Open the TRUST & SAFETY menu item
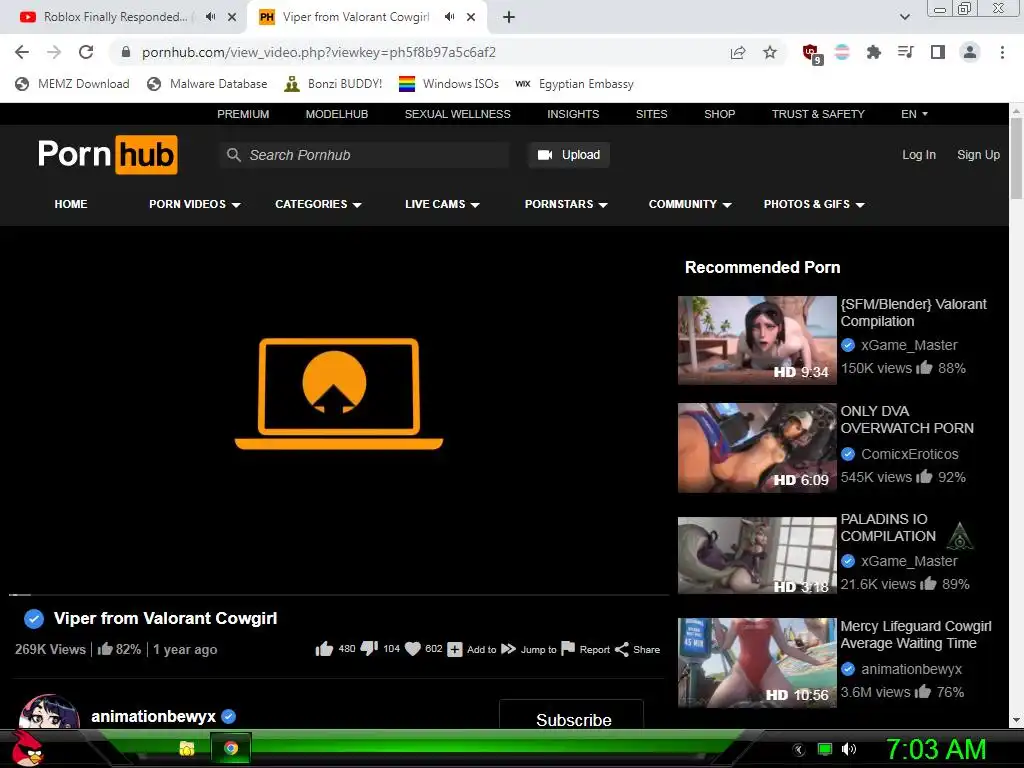Viewport: 1024px width, 768px height. tap(818, 114)
